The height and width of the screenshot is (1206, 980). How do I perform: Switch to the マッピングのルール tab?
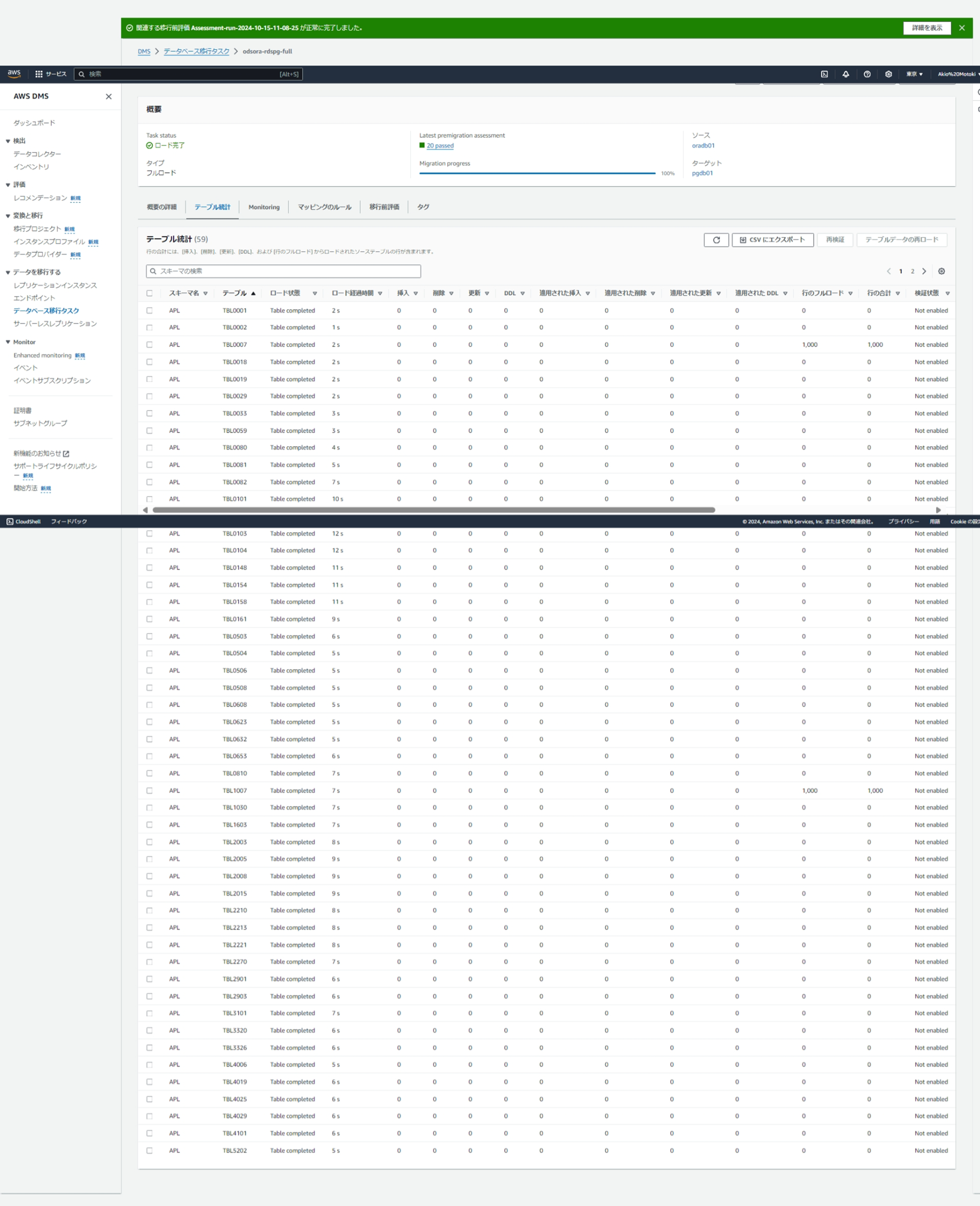(x=324, y=207)
